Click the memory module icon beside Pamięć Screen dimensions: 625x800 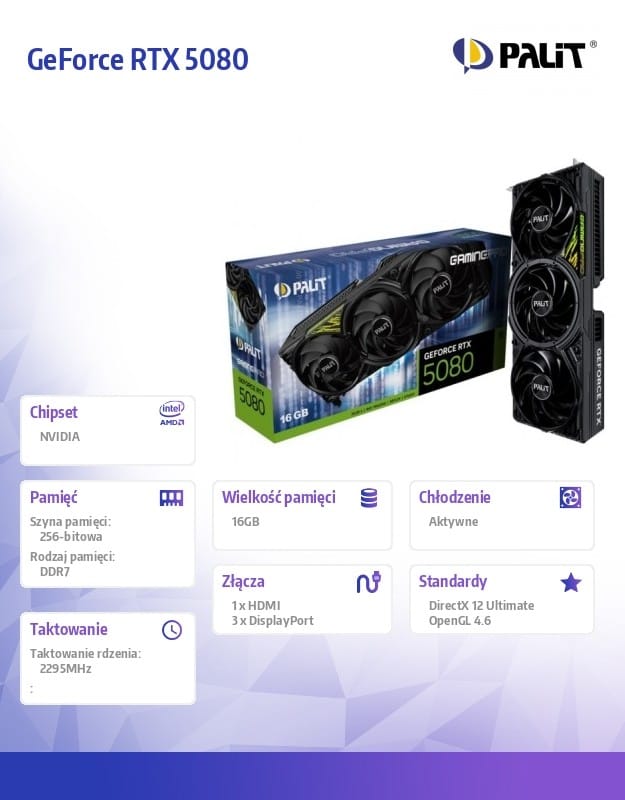pyautogui.click(x=171, y=498)
